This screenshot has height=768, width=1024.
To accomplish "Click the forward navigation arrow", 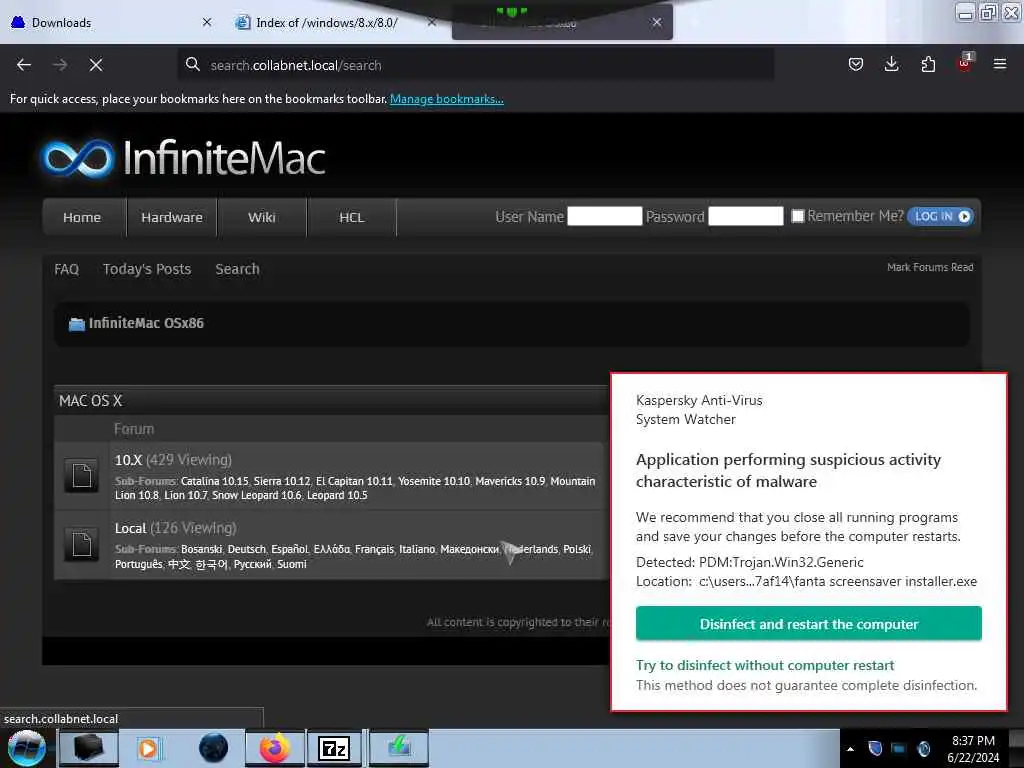I will coord(60,65).
